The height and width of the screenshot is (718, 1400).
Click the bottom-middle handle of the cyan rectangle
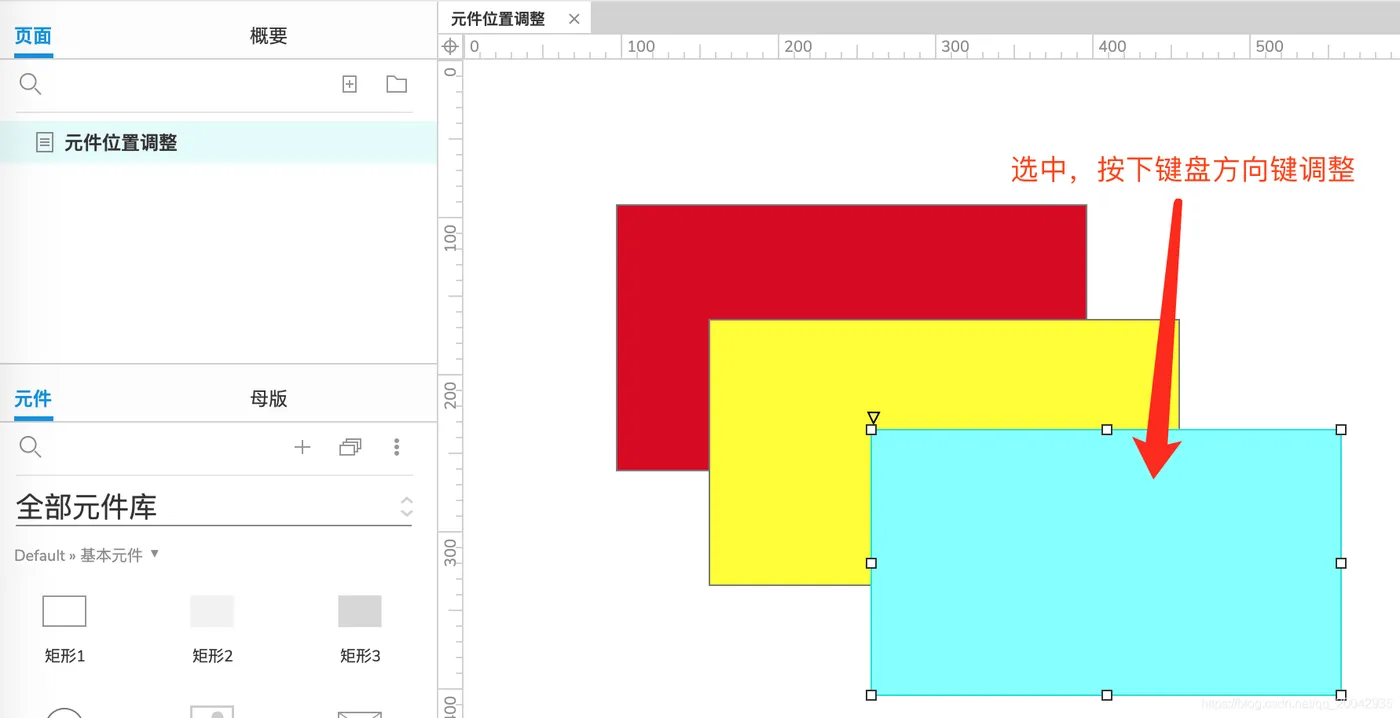[x=1107, y=695]
